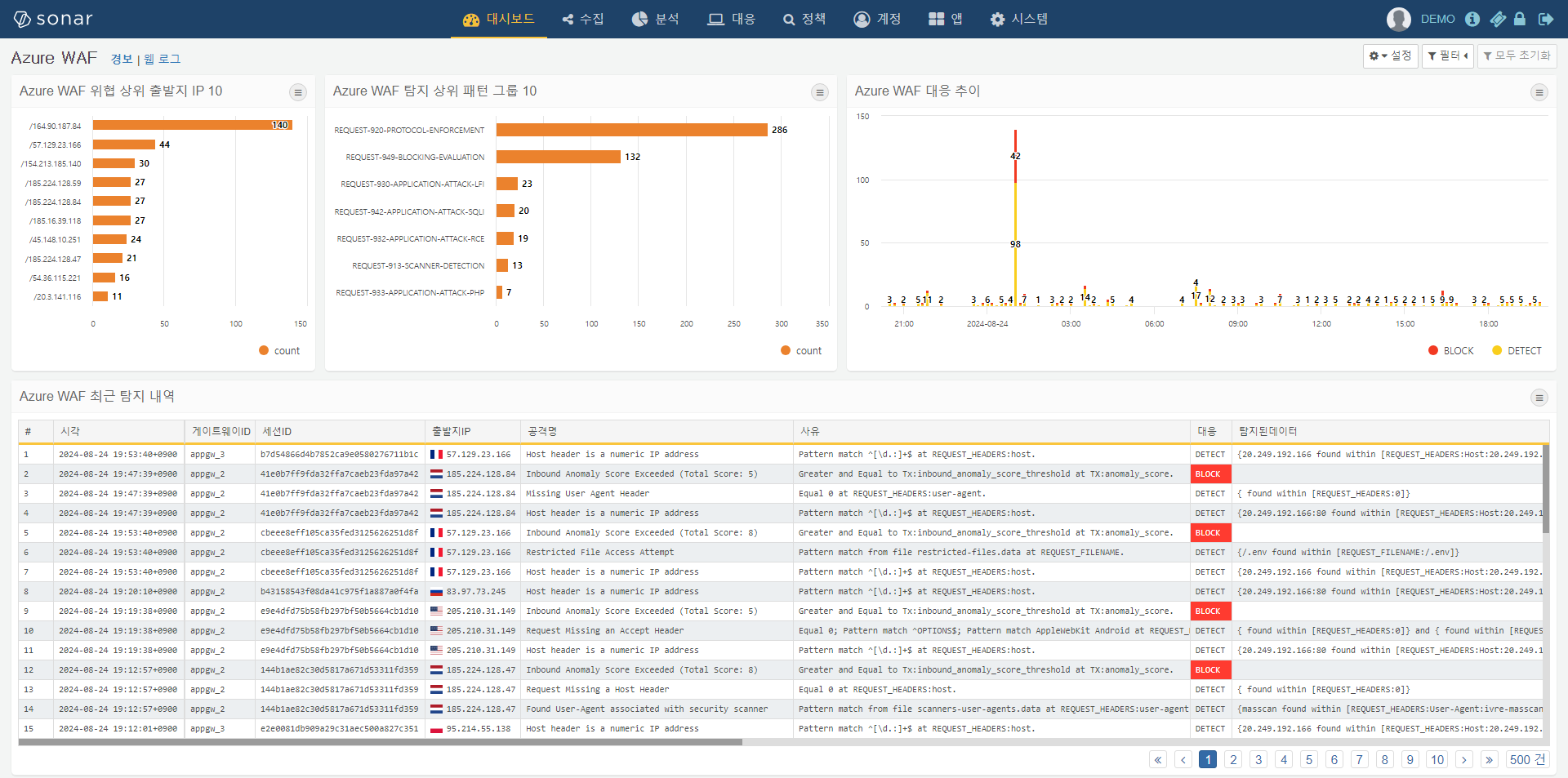Go to page 5

point(1309,759)
